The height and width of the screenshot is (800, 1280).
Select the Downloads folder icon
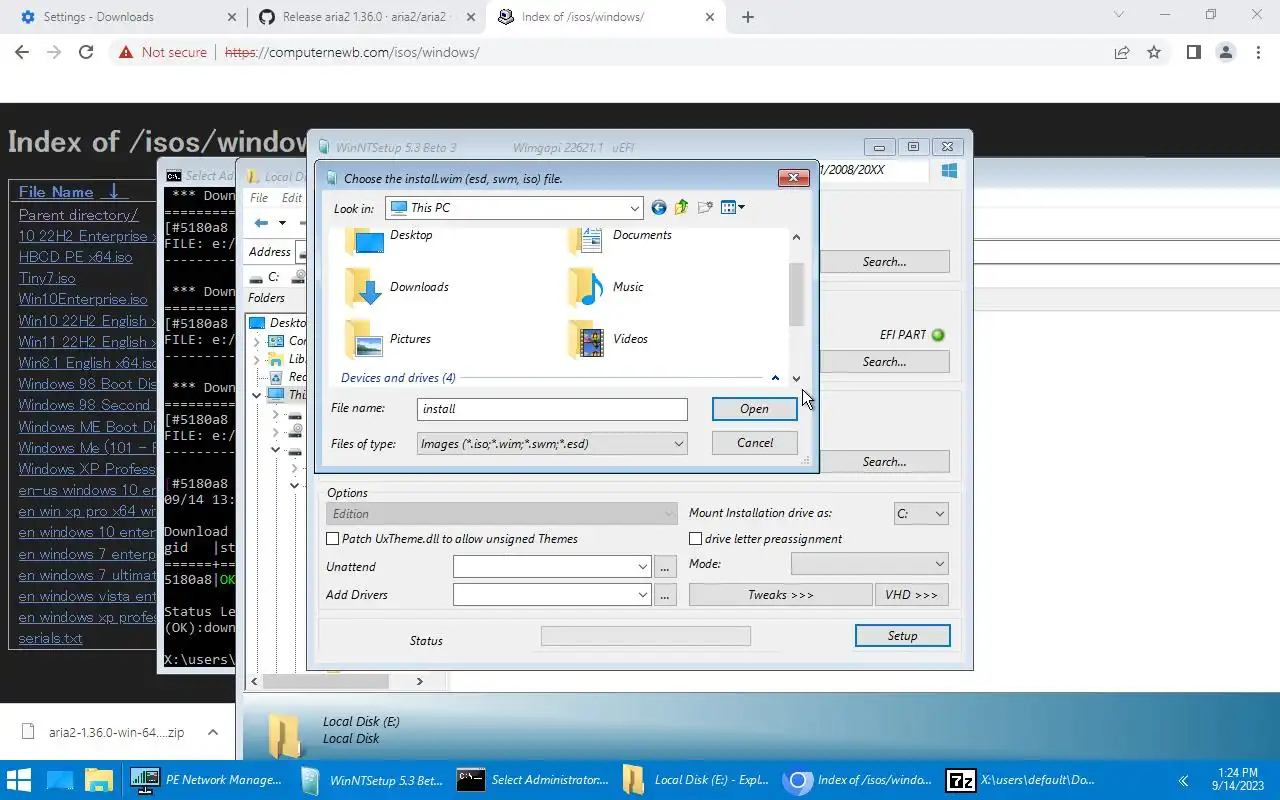364,287
